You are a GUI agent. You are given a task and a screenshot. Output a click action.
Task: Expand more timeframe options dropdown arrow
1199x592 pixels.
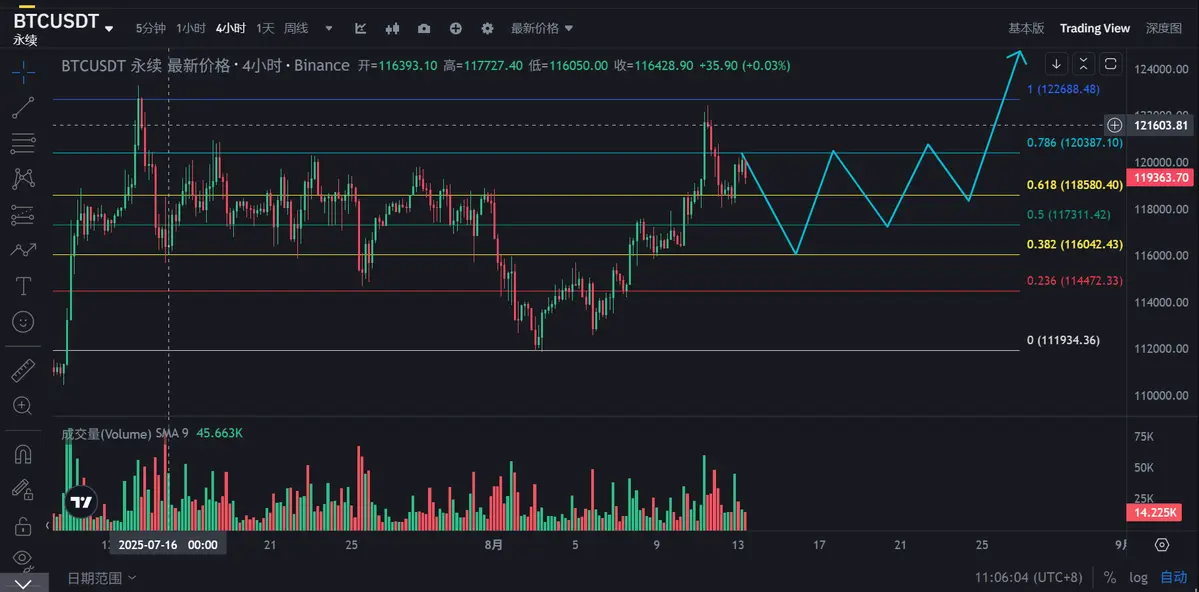tap(329, 28)
